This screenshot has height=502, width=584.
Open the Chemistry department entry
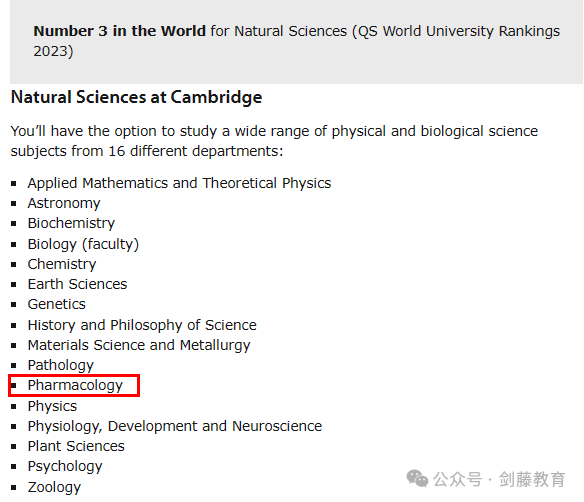tap(62, 264)
